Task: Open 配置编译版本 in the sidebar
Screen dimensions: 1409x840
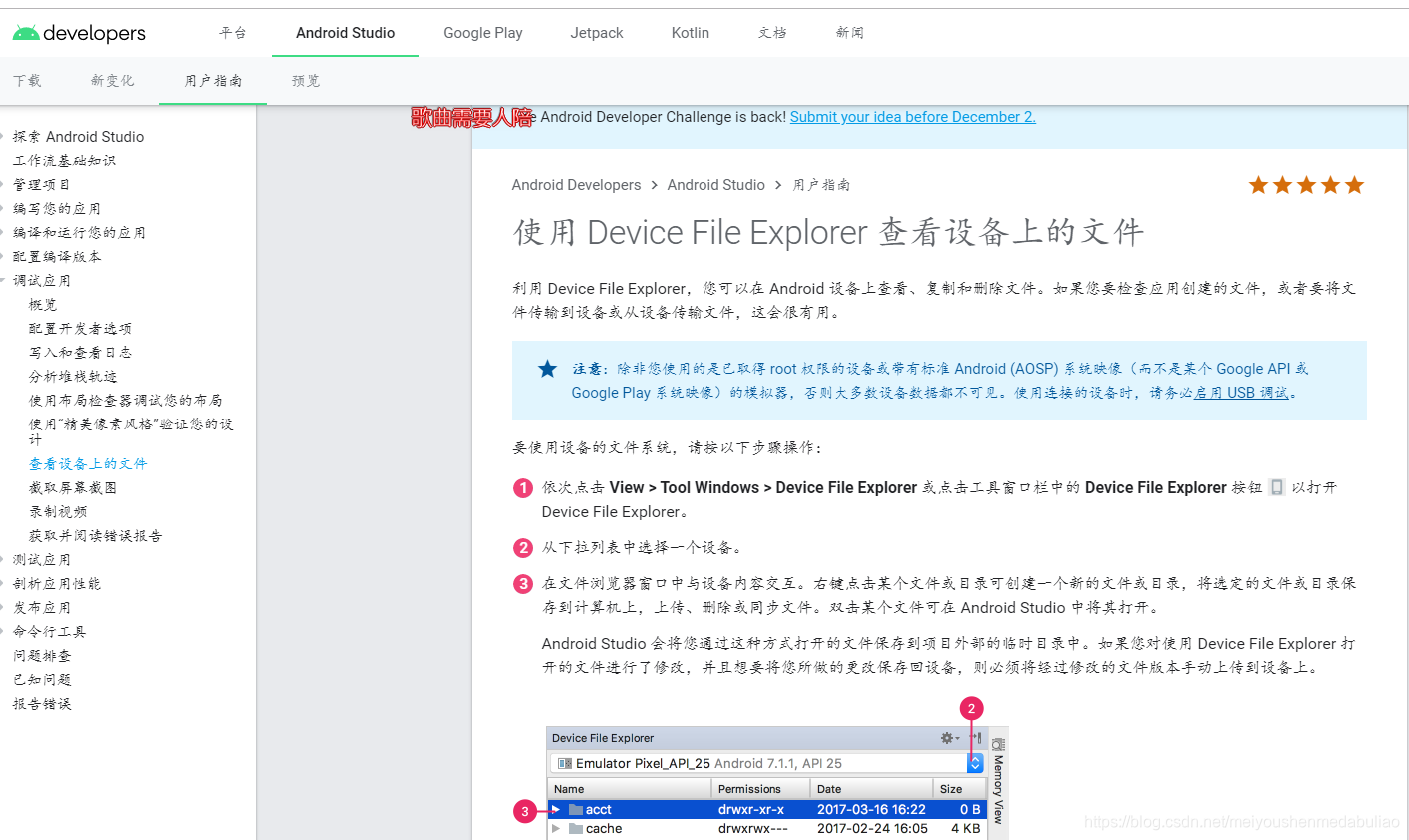Action: pos(57,257)
